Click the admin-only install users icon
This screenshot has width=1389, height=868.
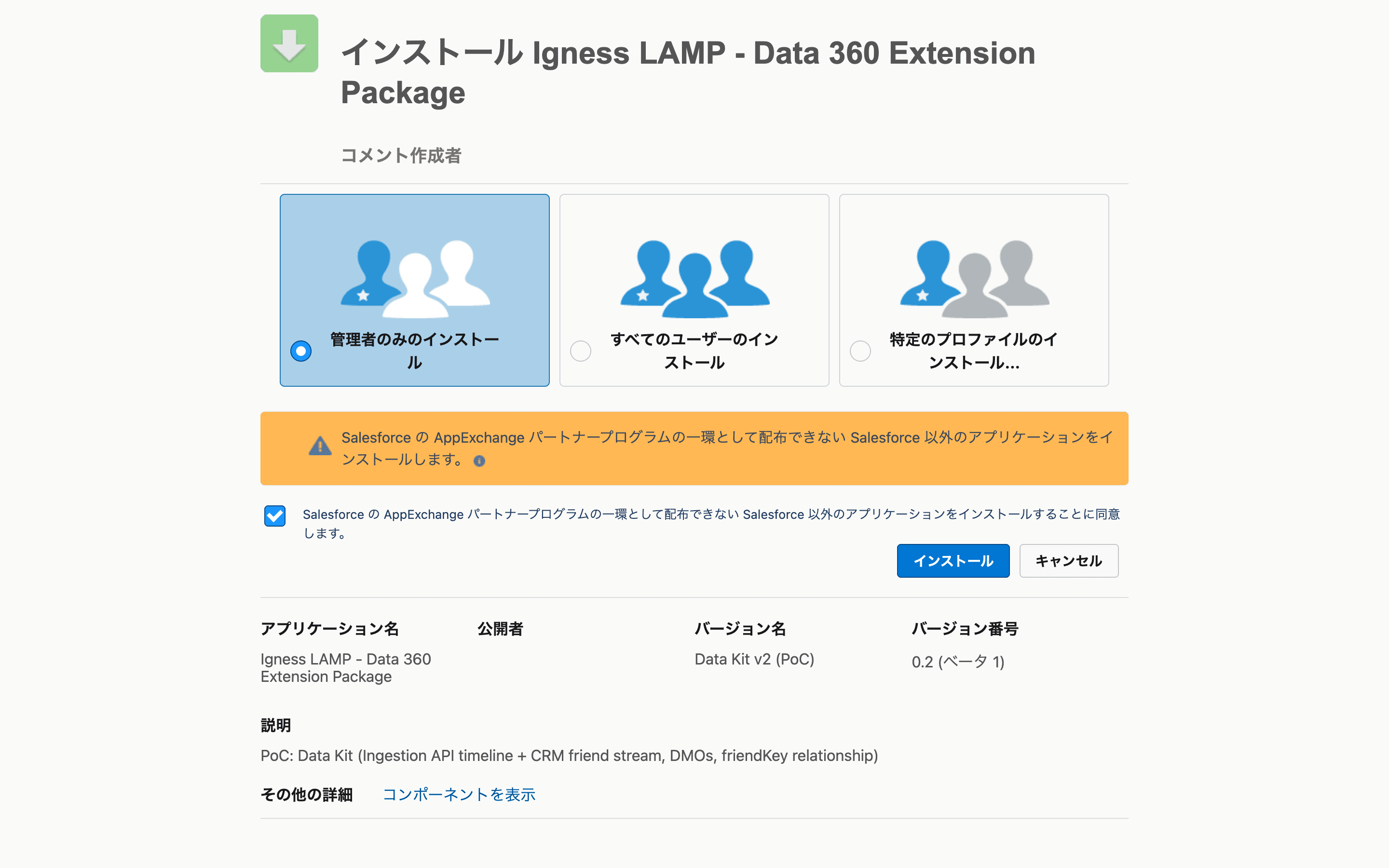pyautogui.click(x=415, y=279)
